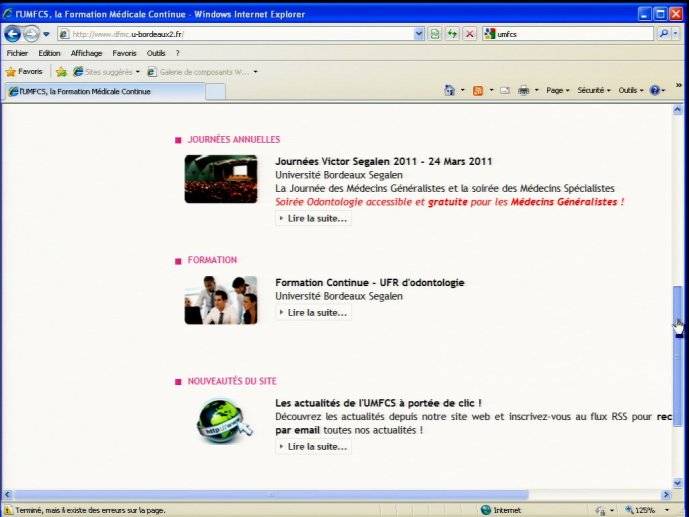Open 'Formation Continue - UFR d'odontologie' heading

click(370, 282)
